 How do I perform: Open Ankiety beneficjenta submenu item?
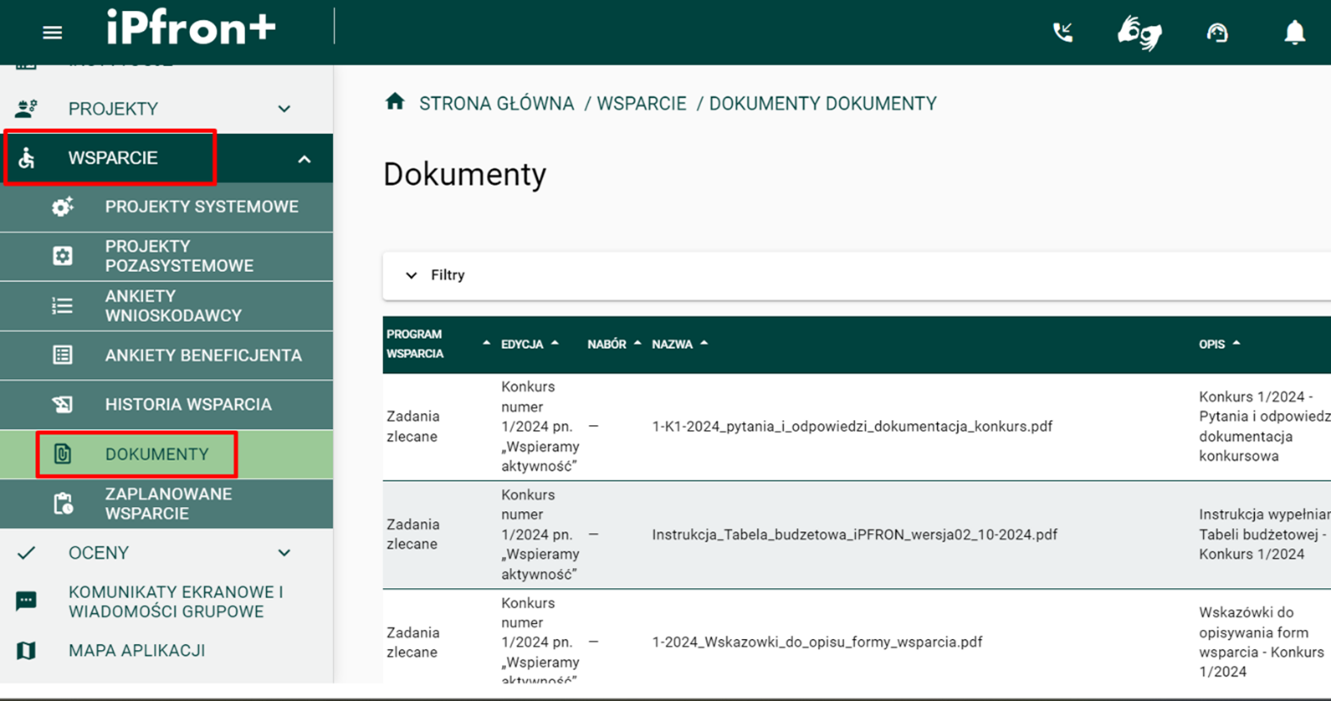click(166, 355)
